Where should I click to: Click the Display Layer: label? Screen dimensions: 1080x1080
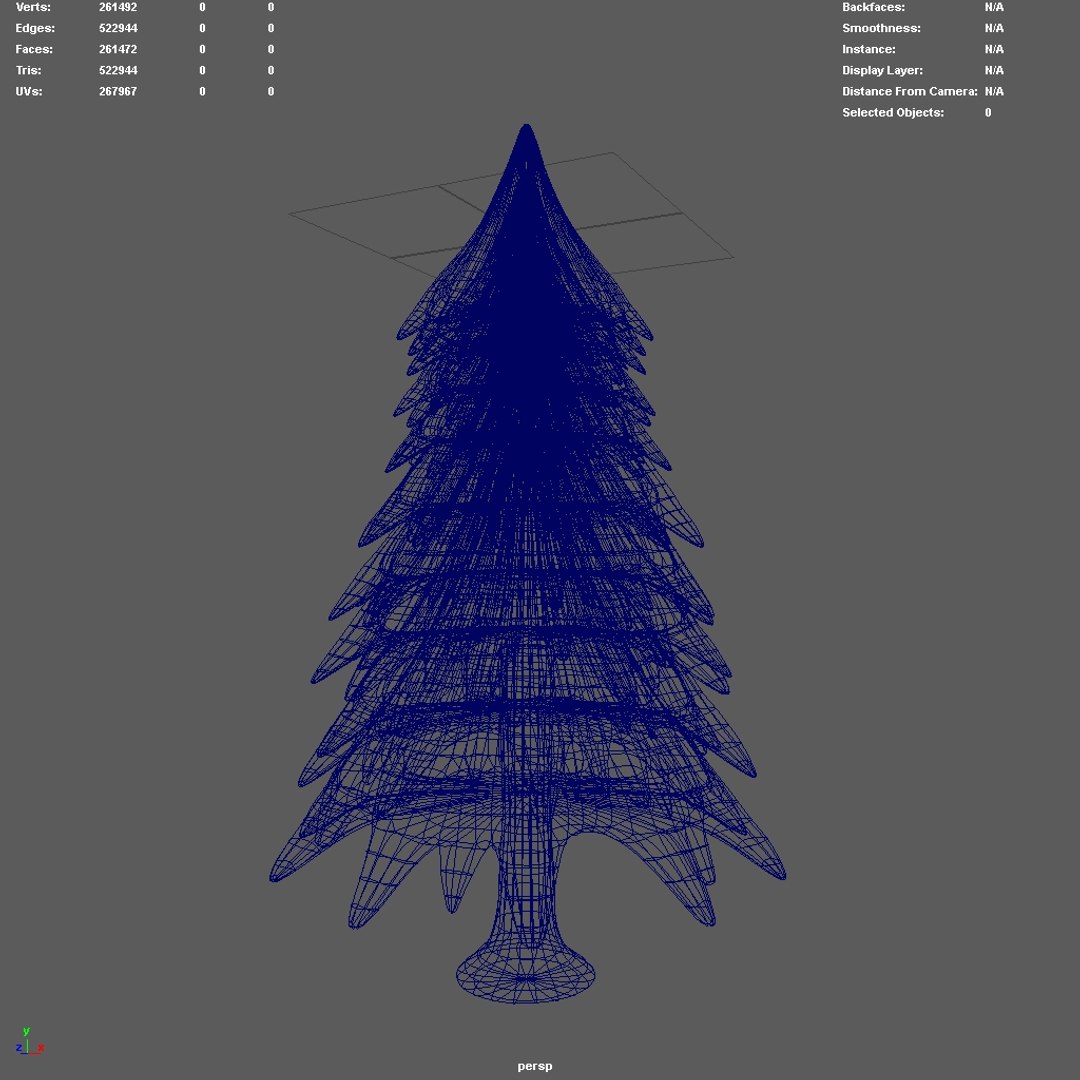pos(882,70)
